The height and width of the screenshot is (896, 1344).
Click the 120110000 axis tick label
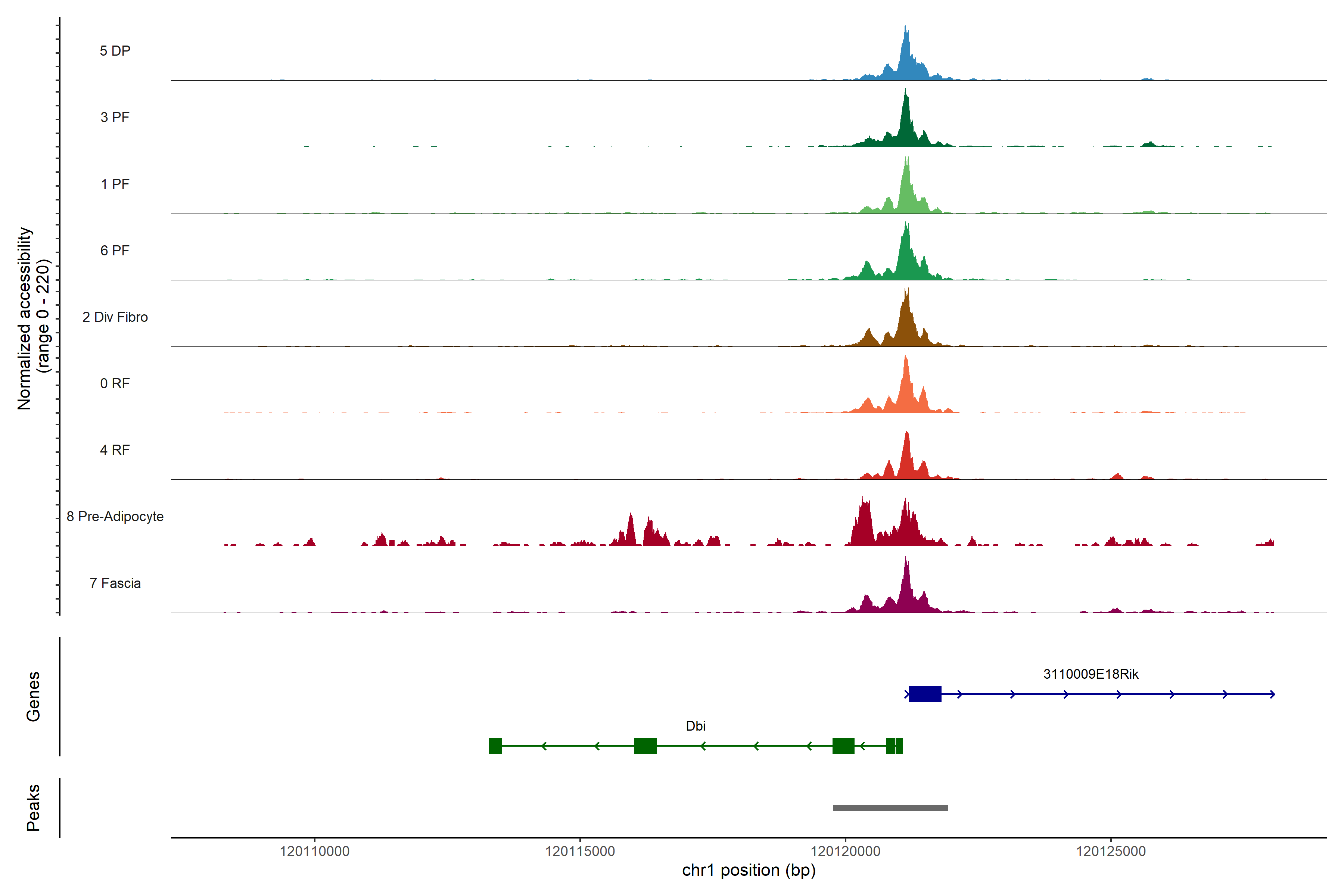click(x=314, y=851)
